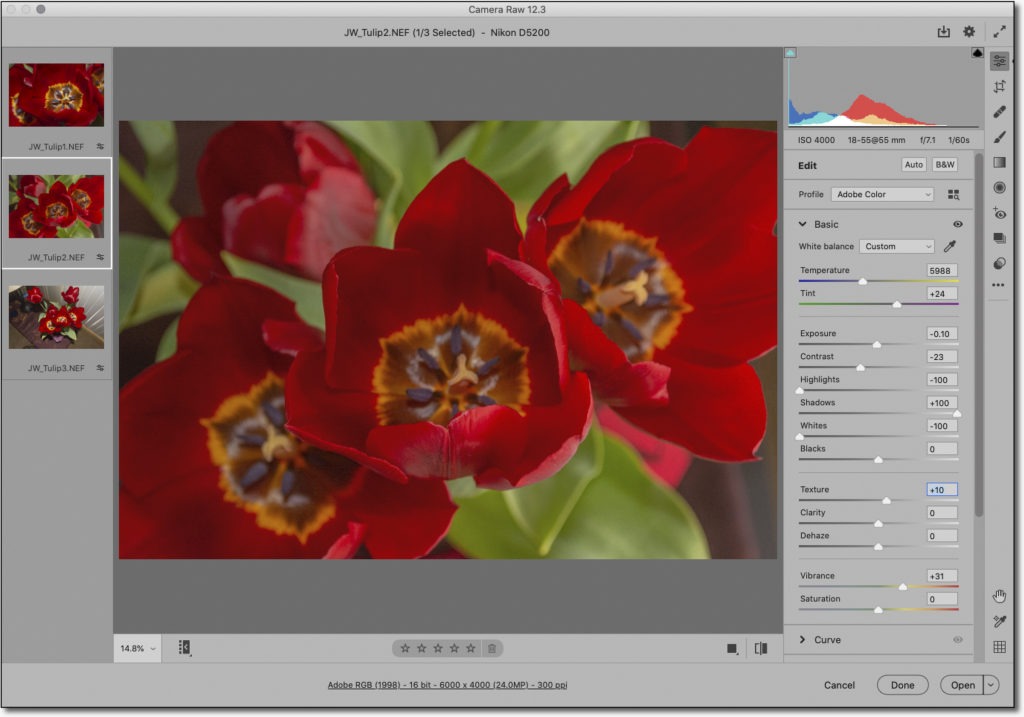Image resolution: width=1024 pixels, height=717 pixels.
Task: Select the Red Eye removal tool
Action: 999,213
